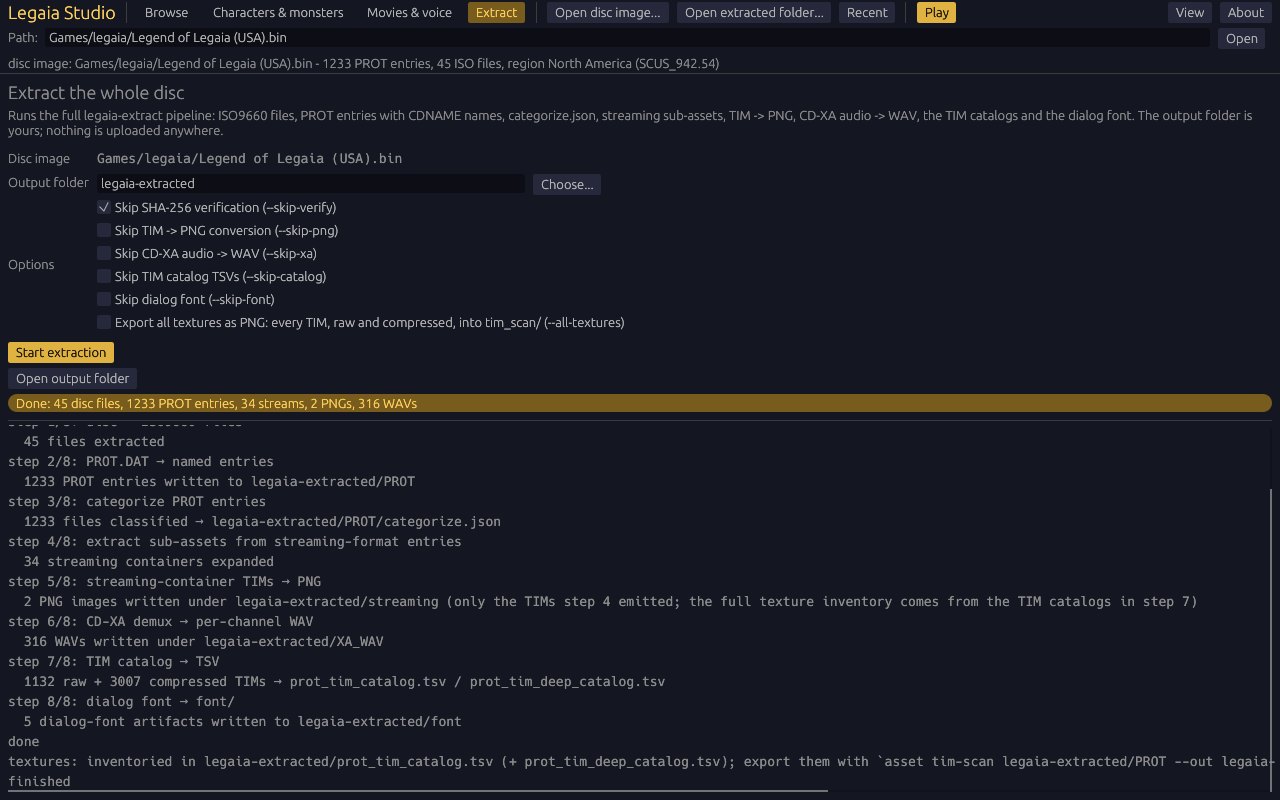Choose an output folder with Choose...
The height and width of the screenshot is (800, 1280).
click(x=567, y=184)
